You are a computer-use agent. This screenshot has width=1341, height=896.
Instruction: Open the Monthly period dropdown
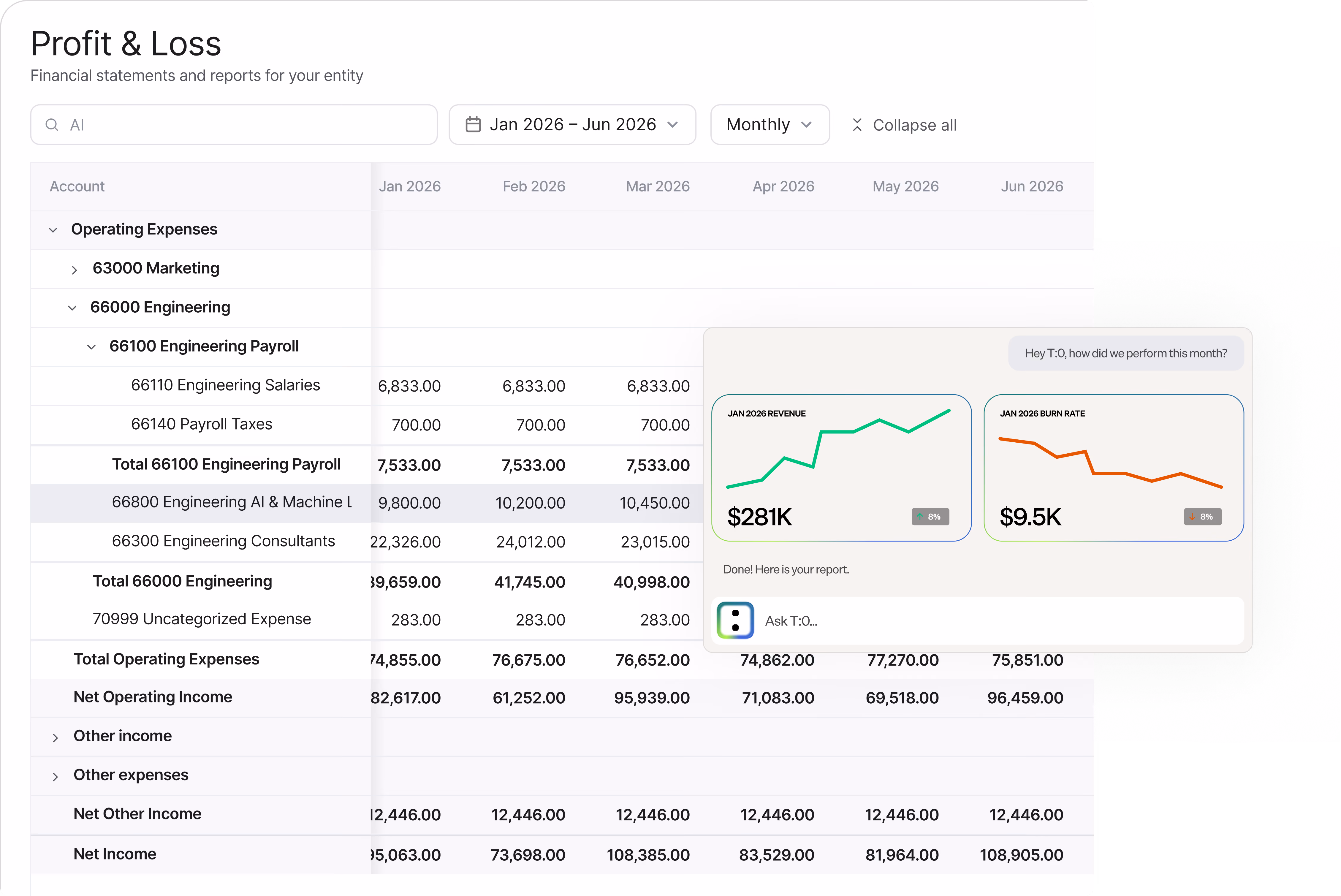coord(770,125)
